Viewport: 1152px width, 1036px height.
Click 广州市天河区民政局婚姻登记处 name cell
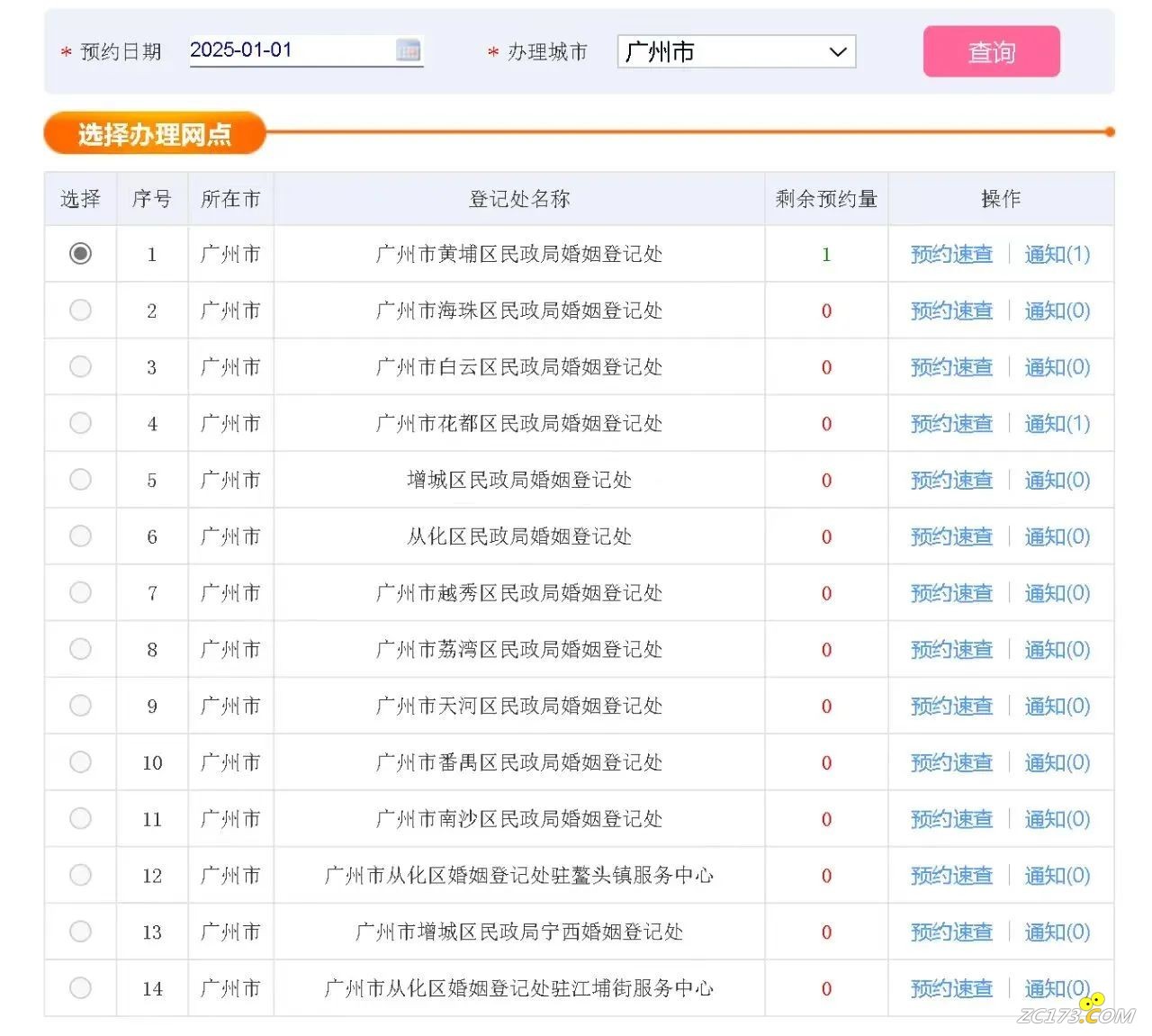(519, 707)
